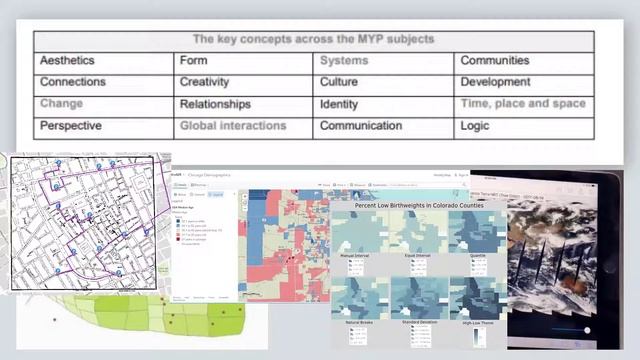Click the 'Aesthetics' table cell
This screenshot has height=360, width=640.
pos(104,63)
